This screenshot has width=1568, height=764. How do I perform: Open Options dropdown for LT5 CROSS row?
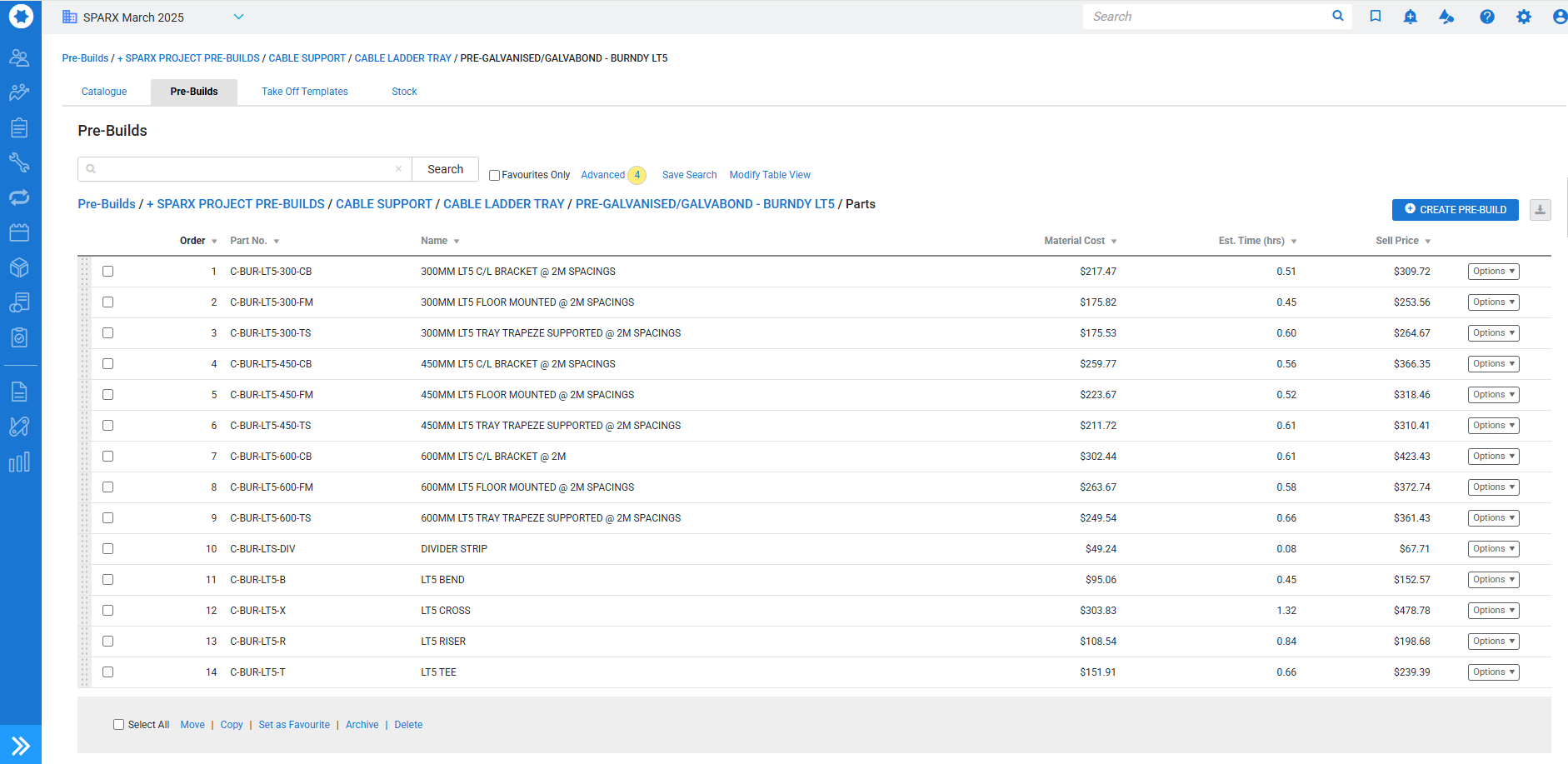pyautogui.click(x=1493, y=611)
